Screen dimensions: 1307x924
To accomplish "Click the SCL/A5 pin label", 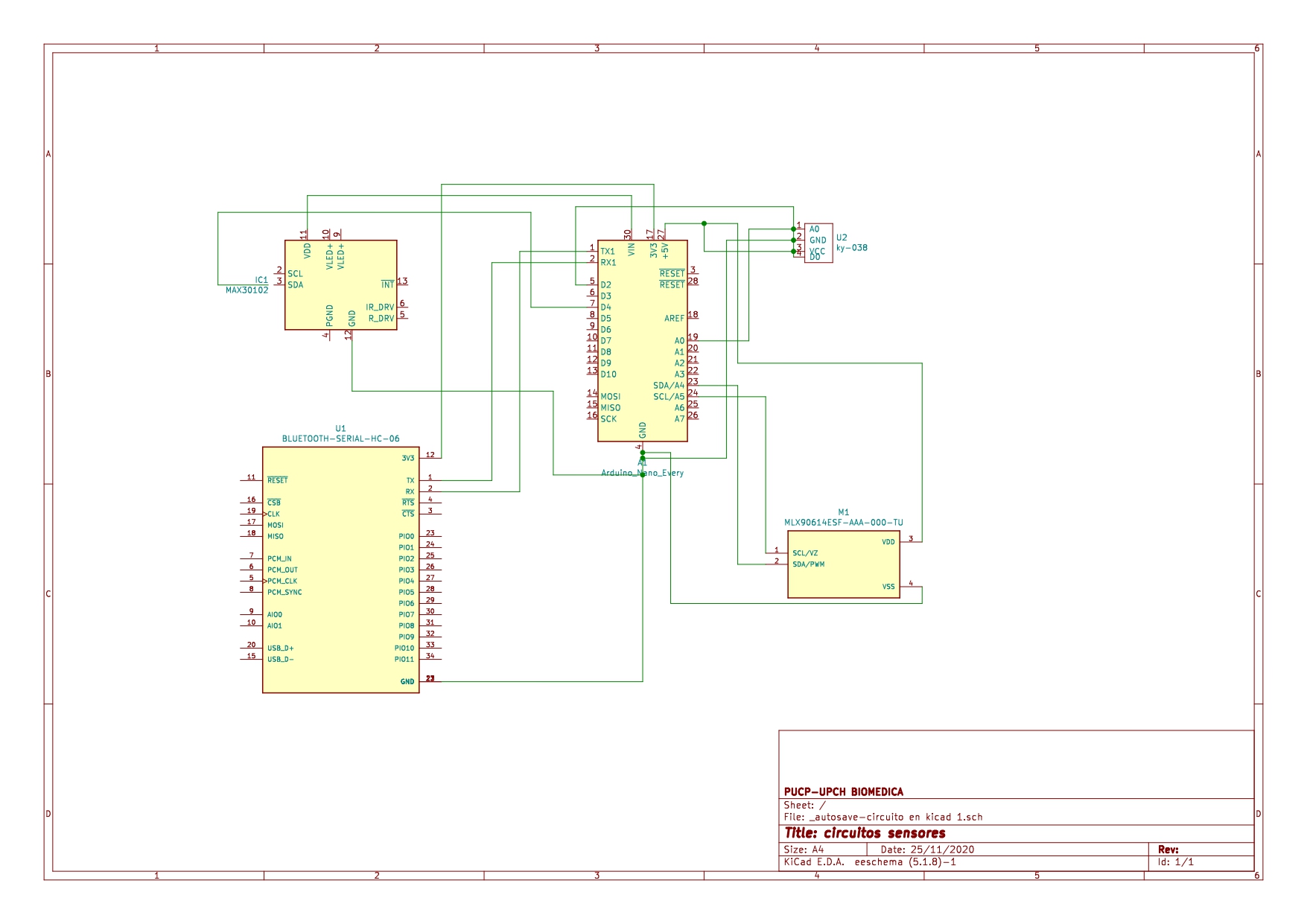I will (x=669, y=397).
